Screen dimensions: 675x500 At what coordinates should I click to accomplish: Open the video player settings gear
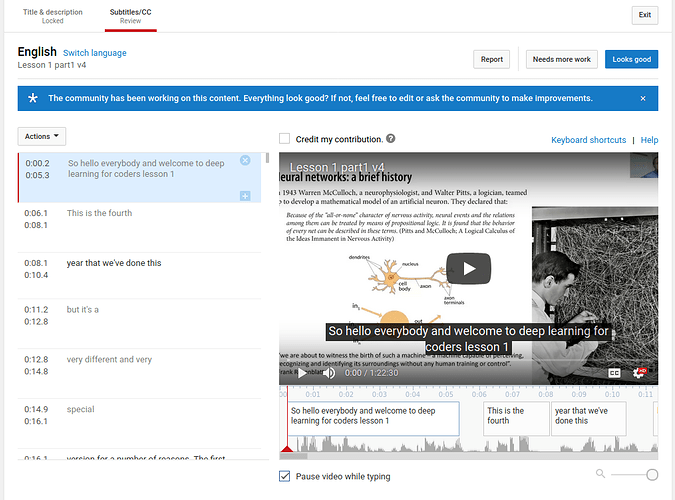point(640,373)
